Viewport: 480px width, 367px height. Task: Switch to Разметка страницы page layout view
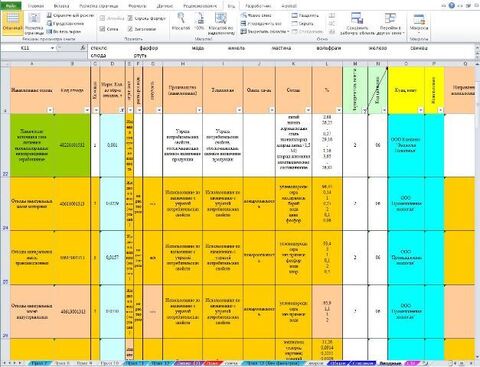pyautogui.click(x=34, y=24)
